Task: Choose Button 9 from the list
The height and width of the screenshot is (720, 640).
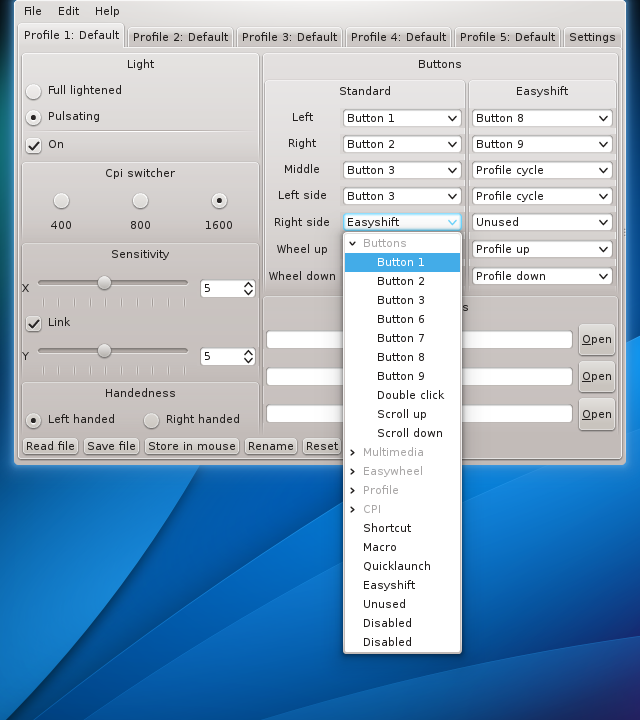Action: (402, 377)
